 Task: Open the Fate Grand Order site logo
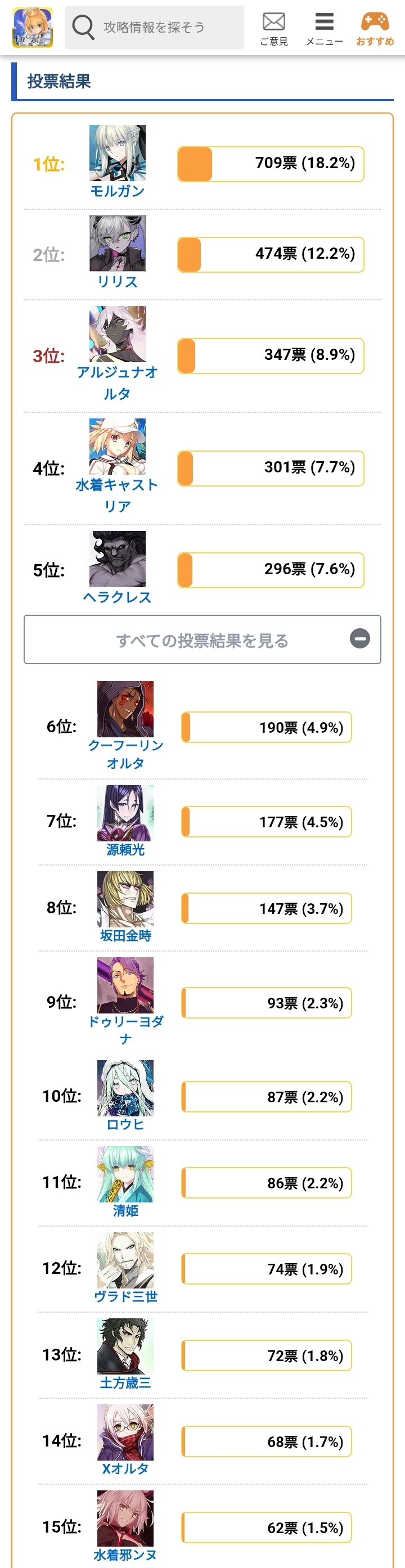(33, 28)
